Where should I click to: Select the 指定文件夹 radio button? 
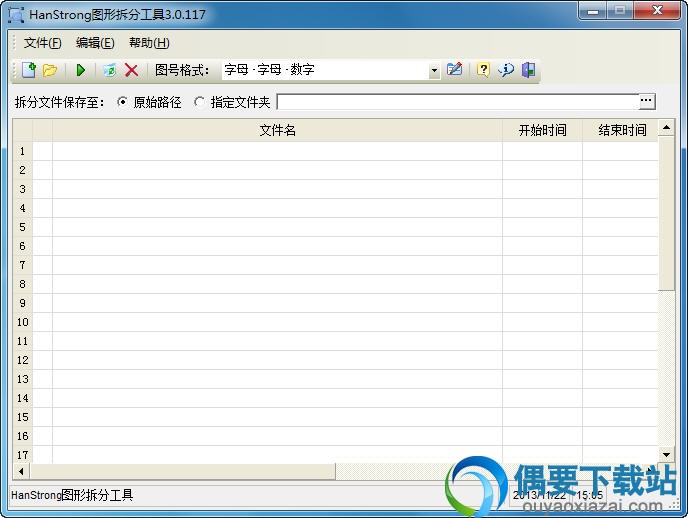point(199,102)
